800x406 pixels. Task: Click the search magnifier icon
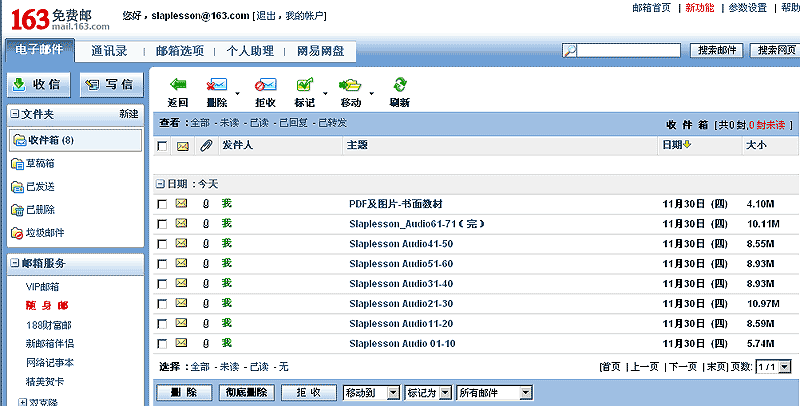point(569,50)
